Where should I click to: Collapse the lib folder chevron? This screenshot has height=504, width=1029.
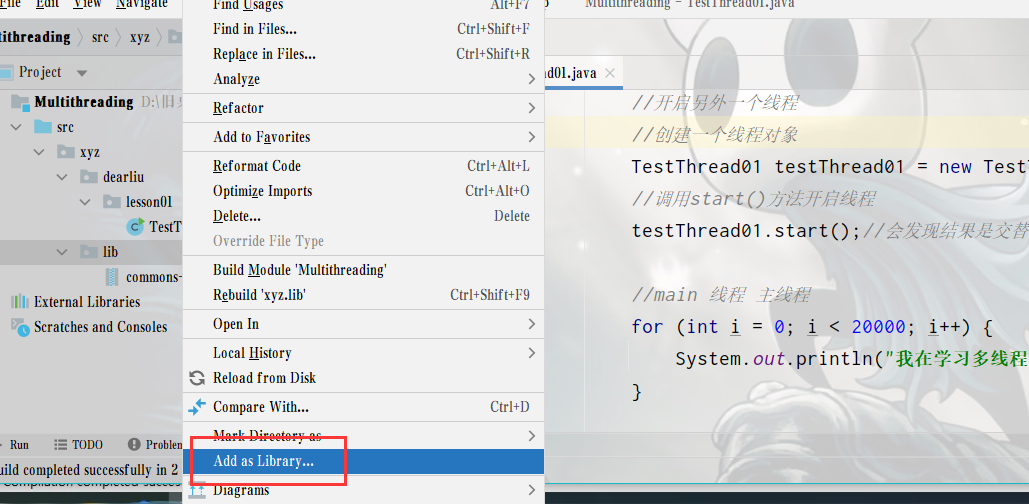(x=62, y=252)
